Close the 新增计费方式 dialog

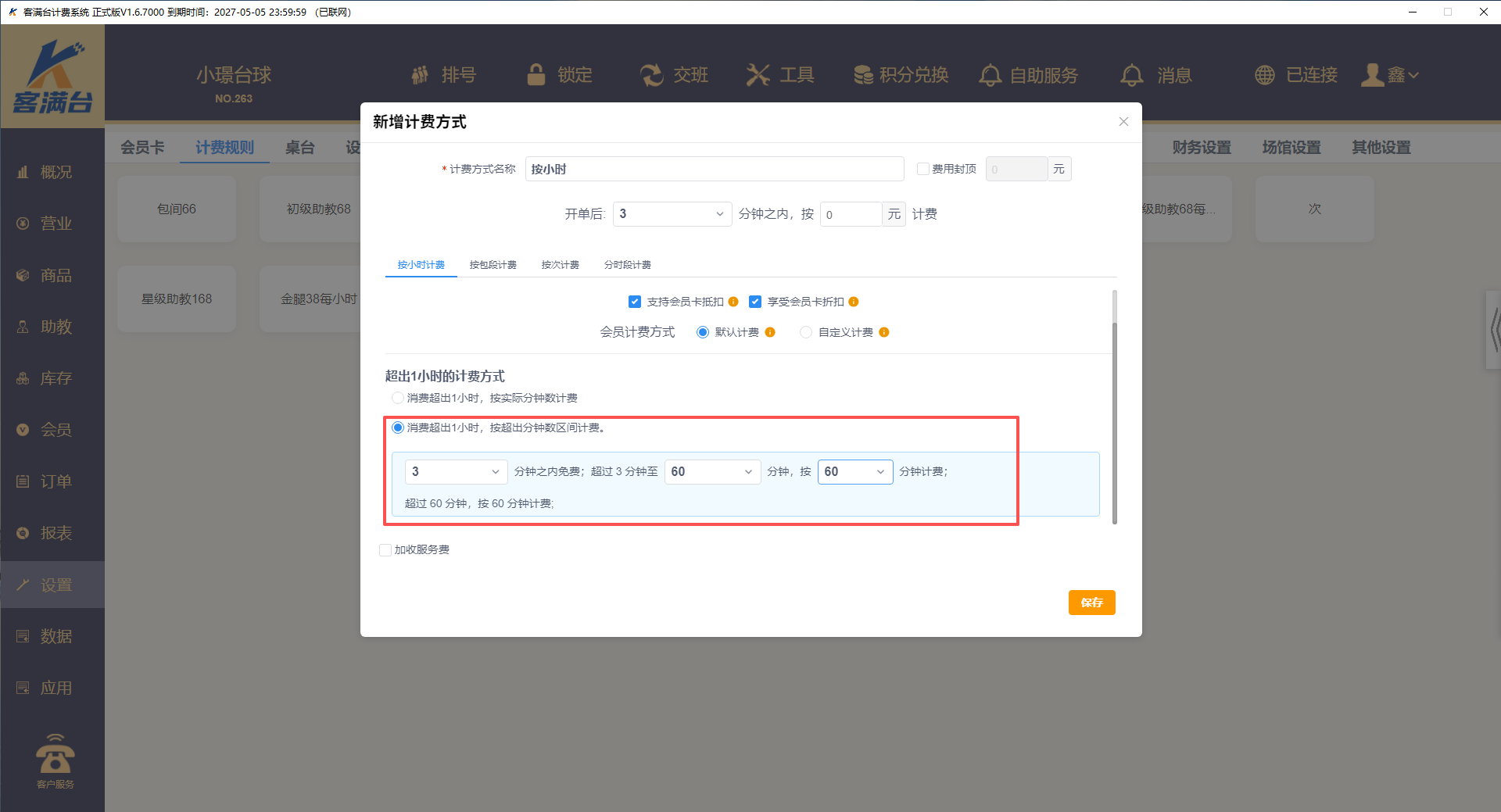[x=1123, y=122]
